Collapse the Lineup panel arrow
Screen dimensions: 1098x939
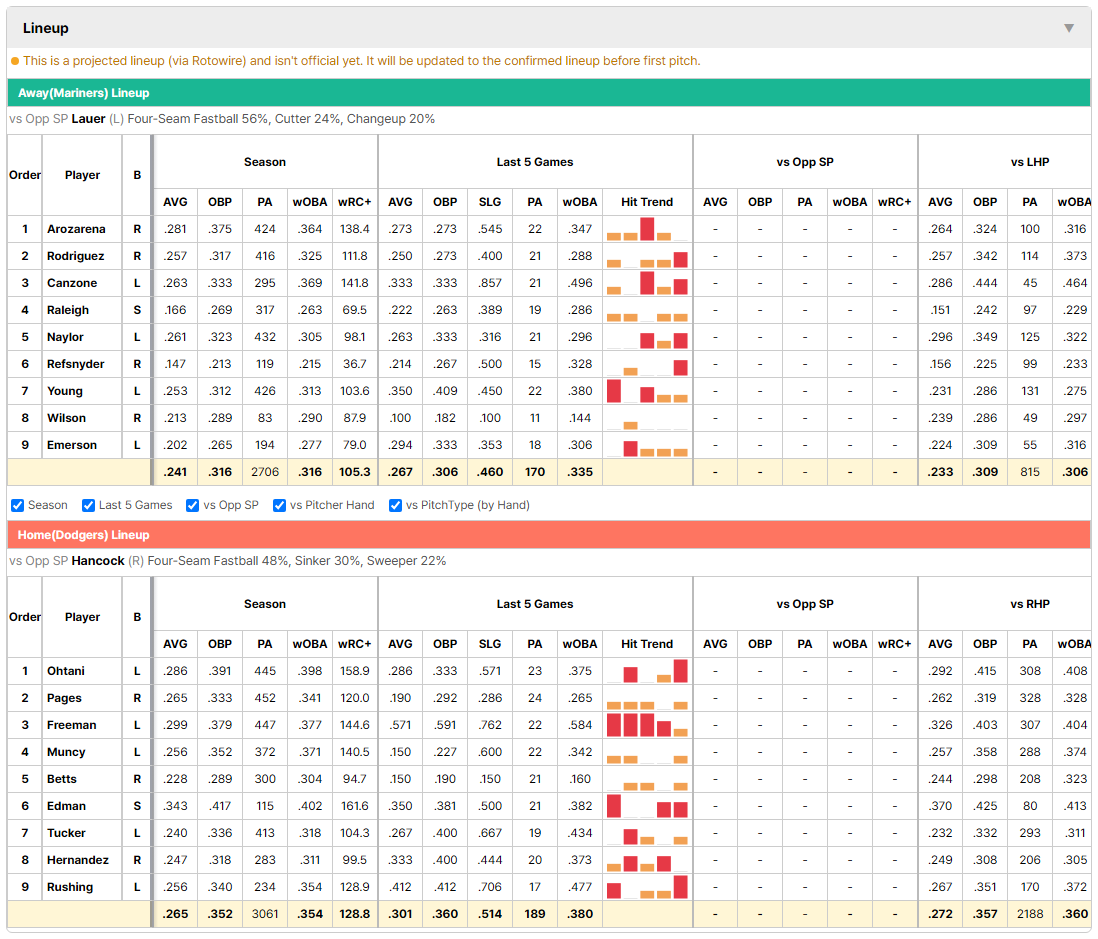pyautogui.click(x=1069, y=28)
